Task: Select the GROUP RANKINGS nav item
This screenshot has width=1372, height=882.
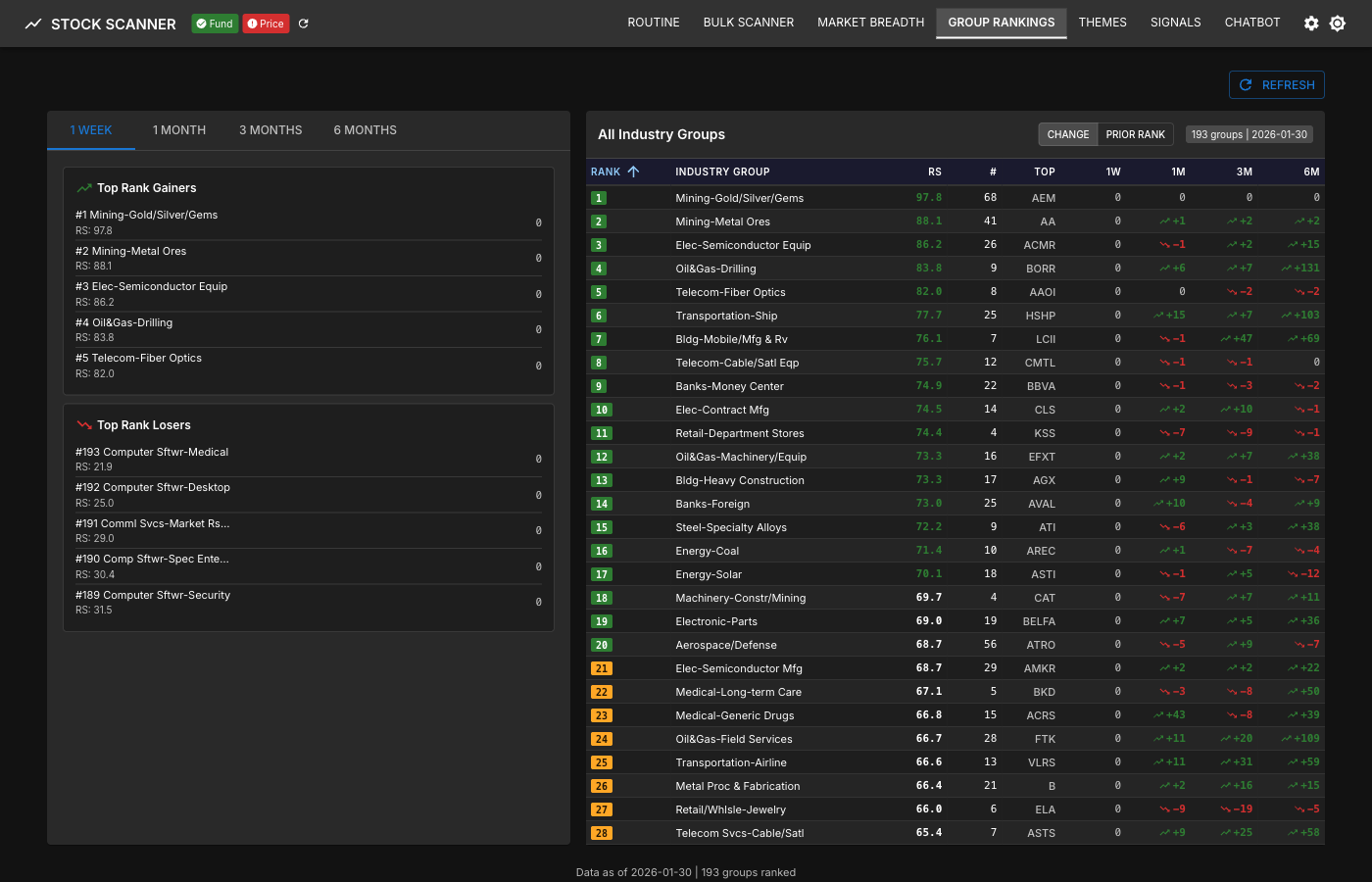Action: point(1002,23)
